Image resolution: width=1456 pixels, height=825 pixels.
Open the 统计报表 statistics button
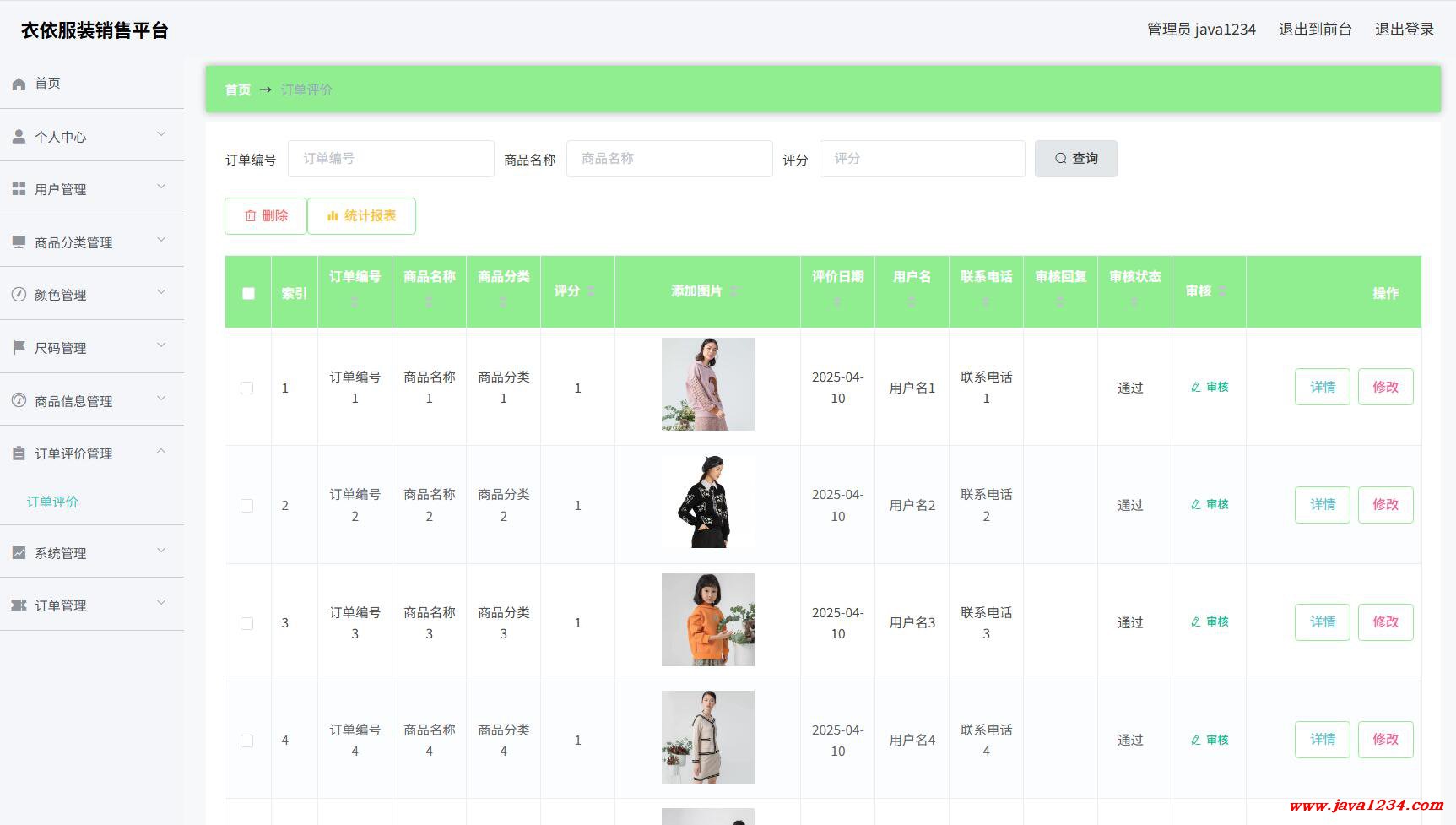click(x=361, y=216)
